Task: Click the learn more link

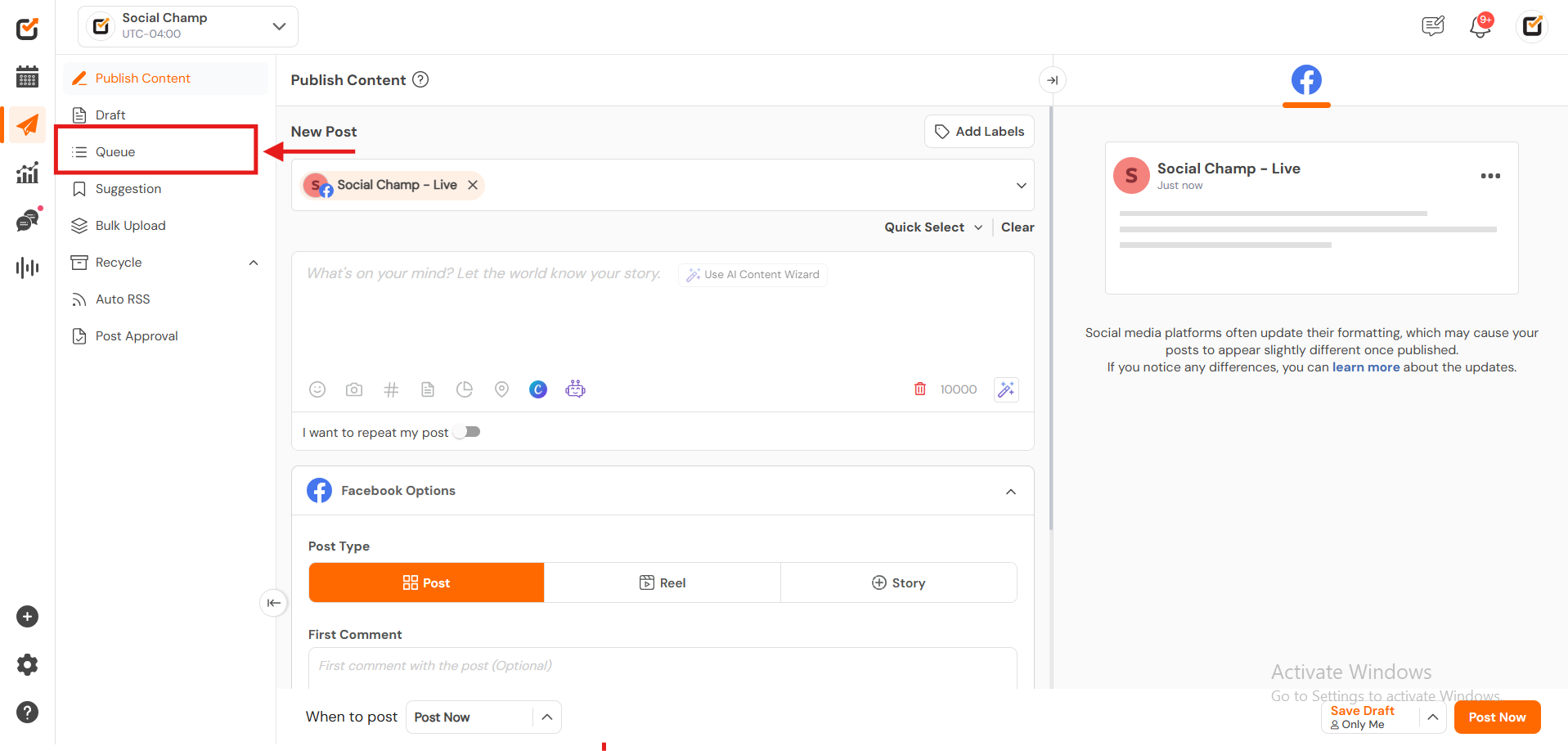Action: pyautogui.click(x=1365, y=367)
